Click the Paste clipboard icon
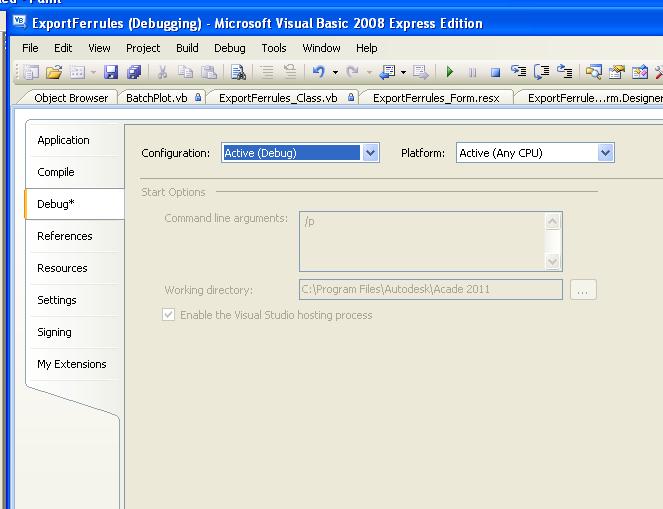This screenshot has height=509, width=663. (x=209, y=72)
